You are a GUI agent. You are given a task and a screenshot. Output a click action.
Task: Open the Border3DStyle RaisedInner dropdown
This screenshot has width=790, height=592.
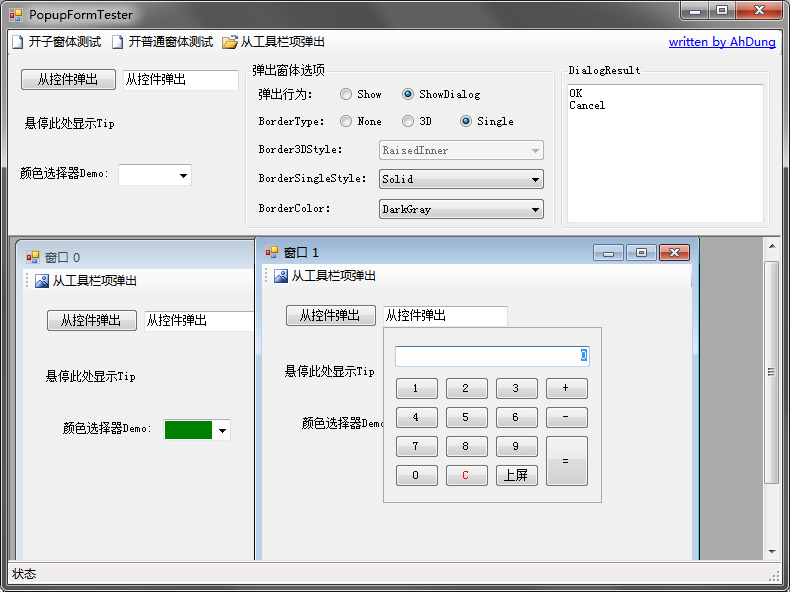(461, 150)
